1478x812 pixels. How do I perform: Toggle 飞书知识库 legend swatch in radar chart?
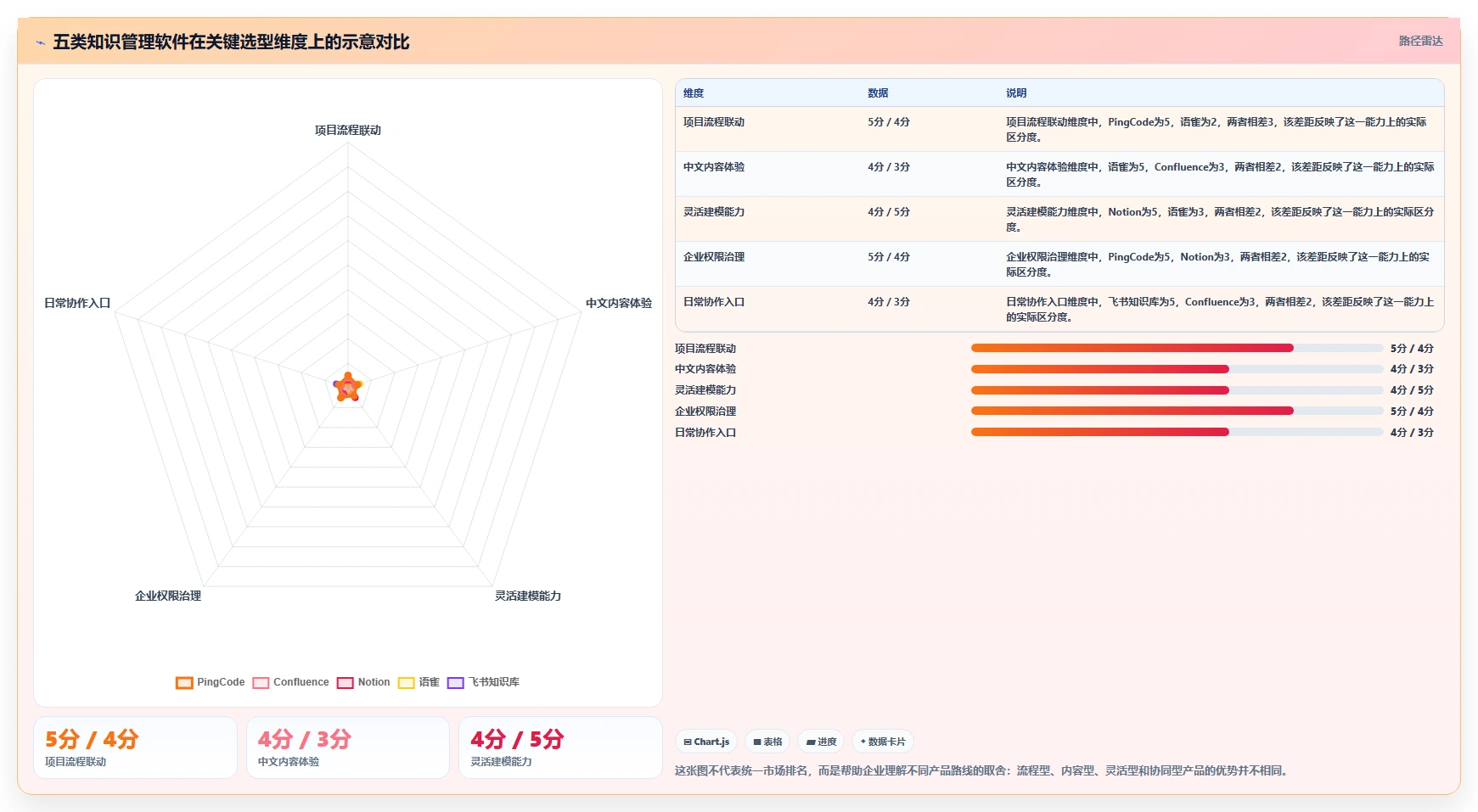(455, 683)
